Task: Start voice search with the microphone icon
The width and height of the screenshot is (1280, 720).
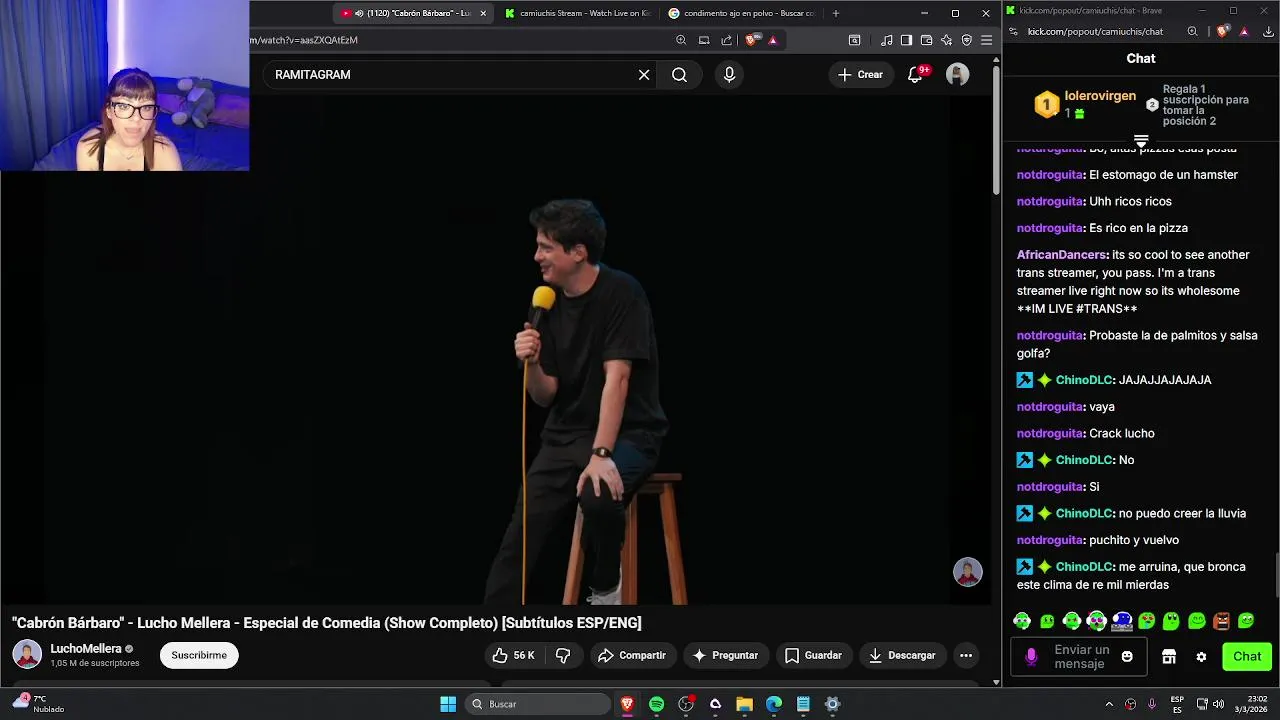Action: pyautogui.click(x=729, y=75)
